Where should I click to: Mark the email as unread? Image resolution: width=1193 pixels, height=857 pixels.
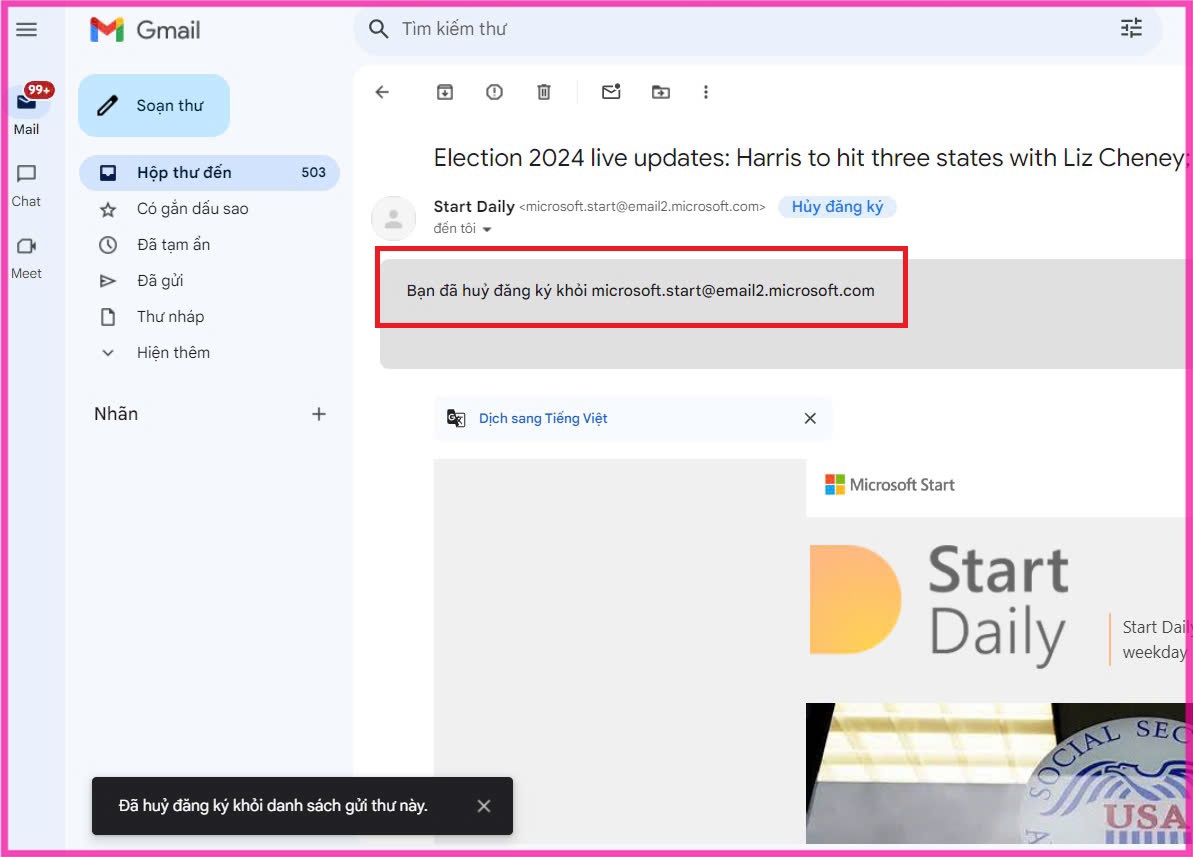(x=611, y=92)
